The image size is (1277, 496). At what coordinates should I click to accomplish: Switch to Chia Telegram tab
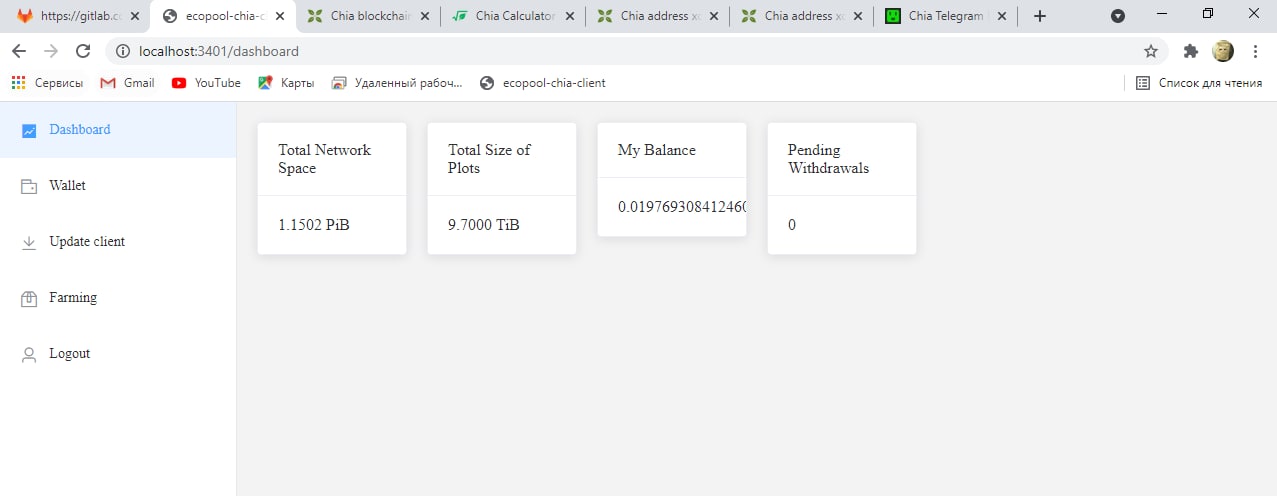coord(945,16)
